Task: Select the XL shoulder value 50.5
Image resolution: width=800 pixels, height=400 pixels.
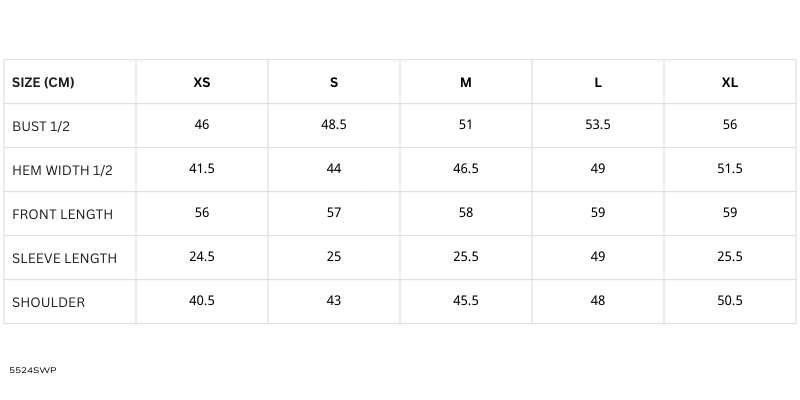Action: (x=730, y=301)
